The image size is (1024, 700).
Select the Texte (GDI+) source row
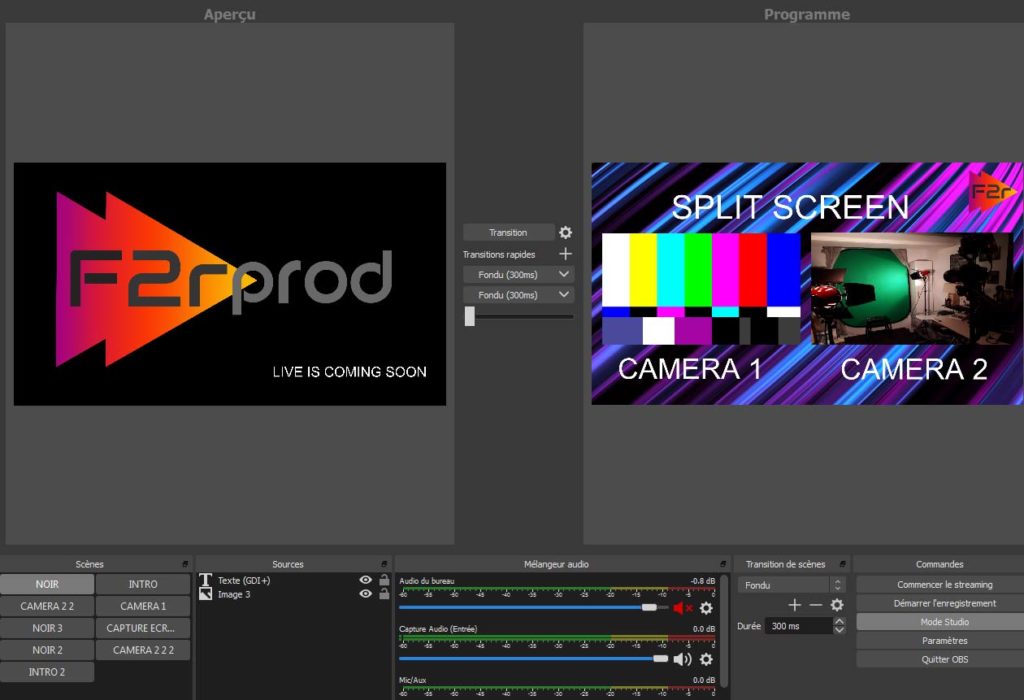click(x=295, y=580)
